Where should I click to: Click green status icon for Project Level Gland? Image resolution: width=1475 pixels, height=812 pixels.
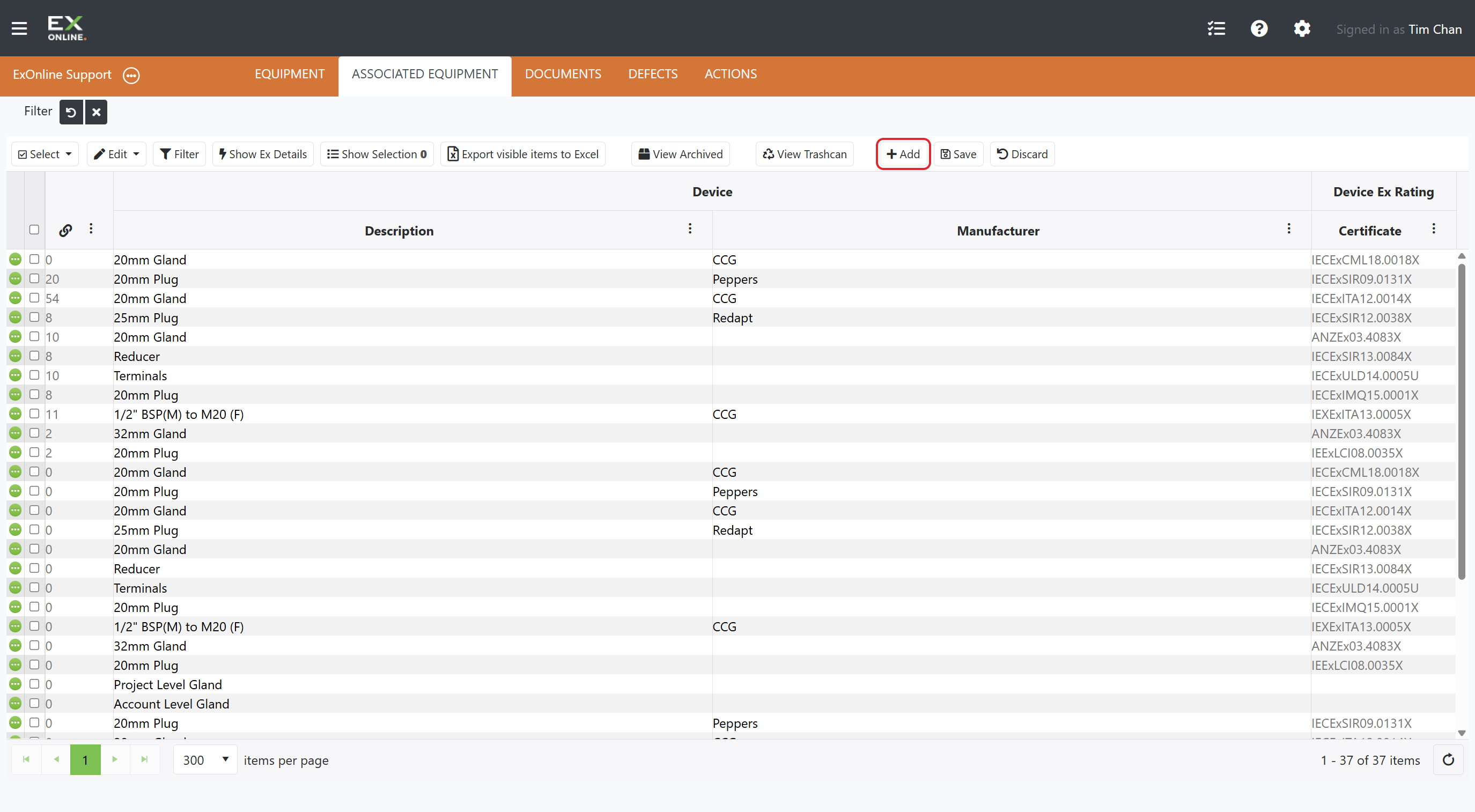16,684
